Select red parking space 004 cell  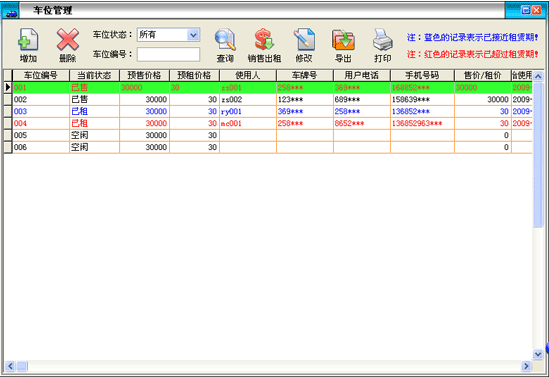(41, 123)
